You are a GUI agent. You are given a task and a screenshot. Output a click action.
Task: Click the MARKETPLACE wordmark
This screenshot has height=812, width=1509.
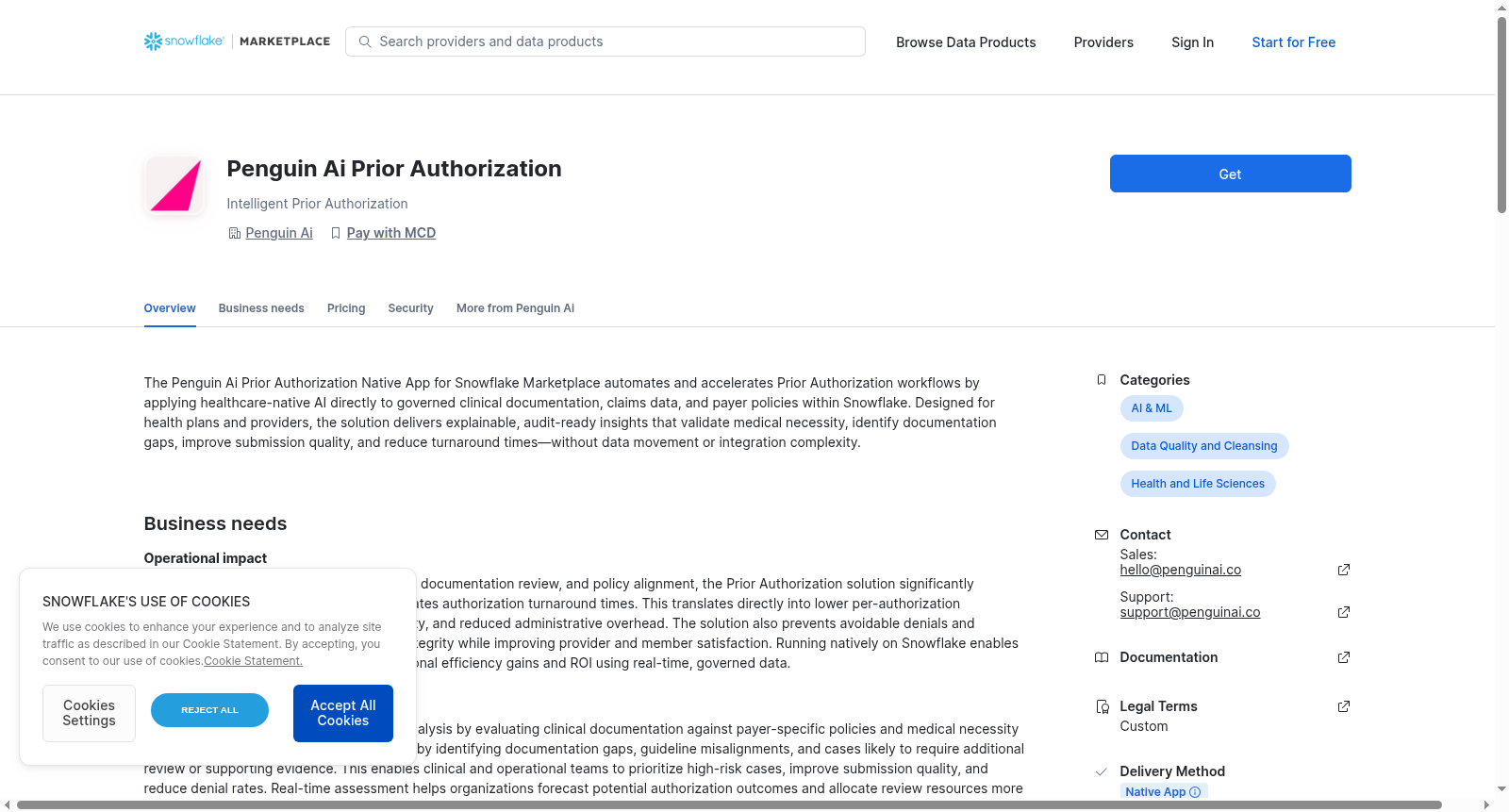click(285, 41)
